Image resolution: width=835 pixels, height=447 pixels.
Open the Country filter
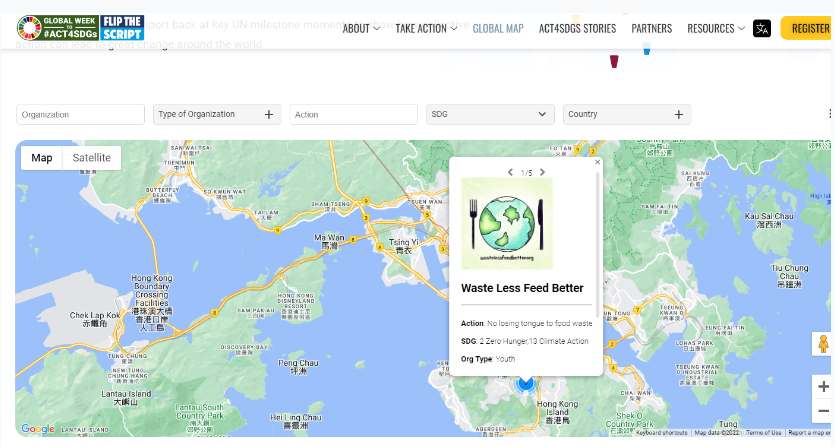(627, 114)
